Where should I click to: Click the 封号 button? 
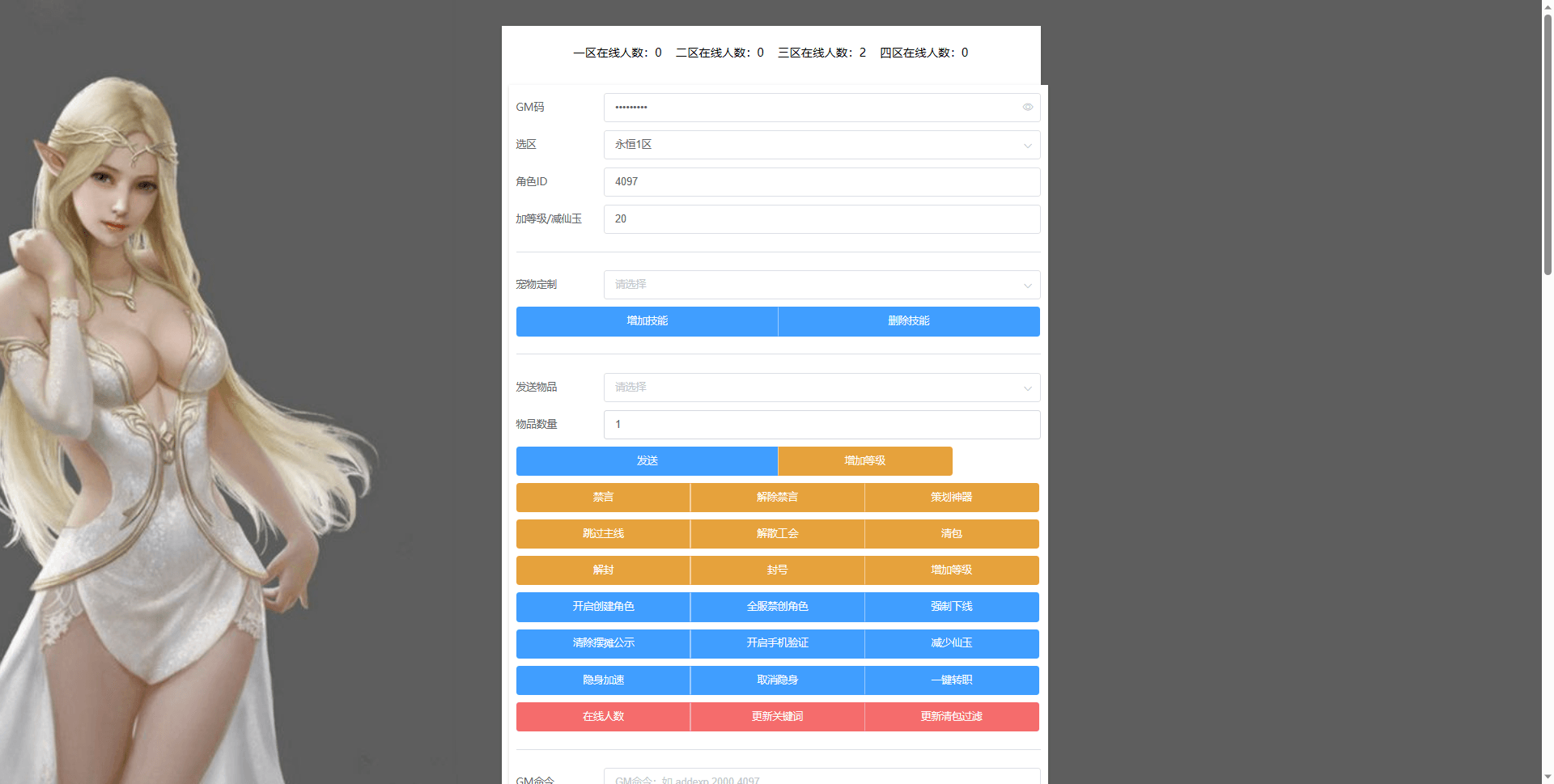click(777, 570)
